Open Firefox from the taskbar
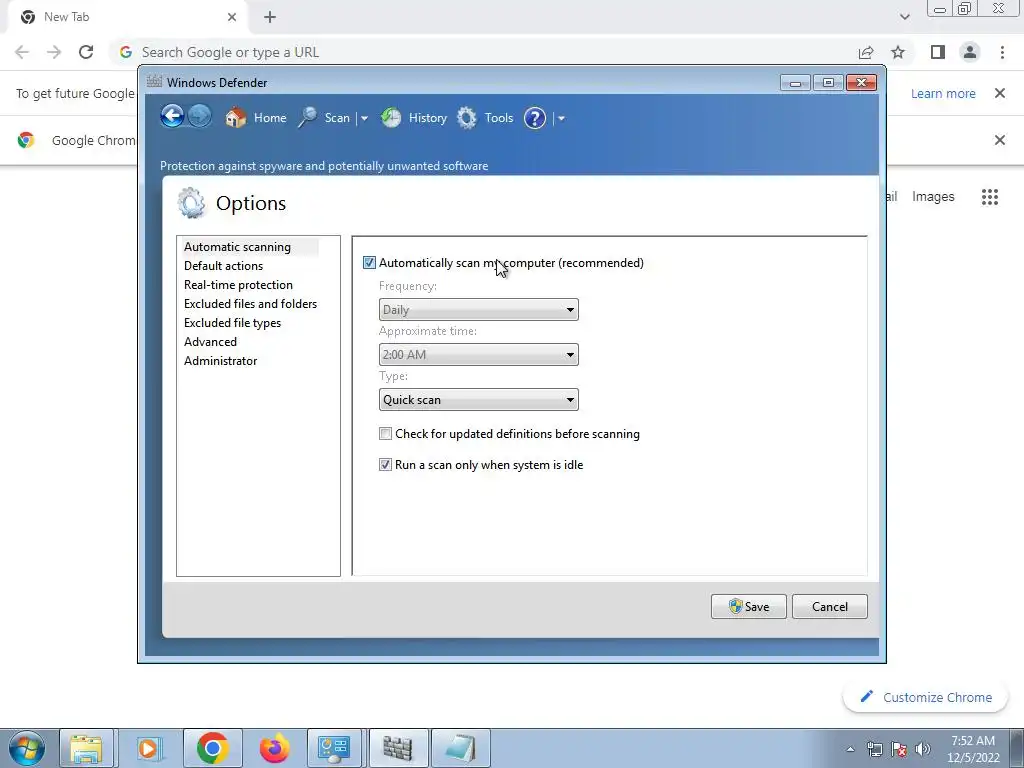The height and width of the screenshot is (768, 1024). tap(274, 748)
